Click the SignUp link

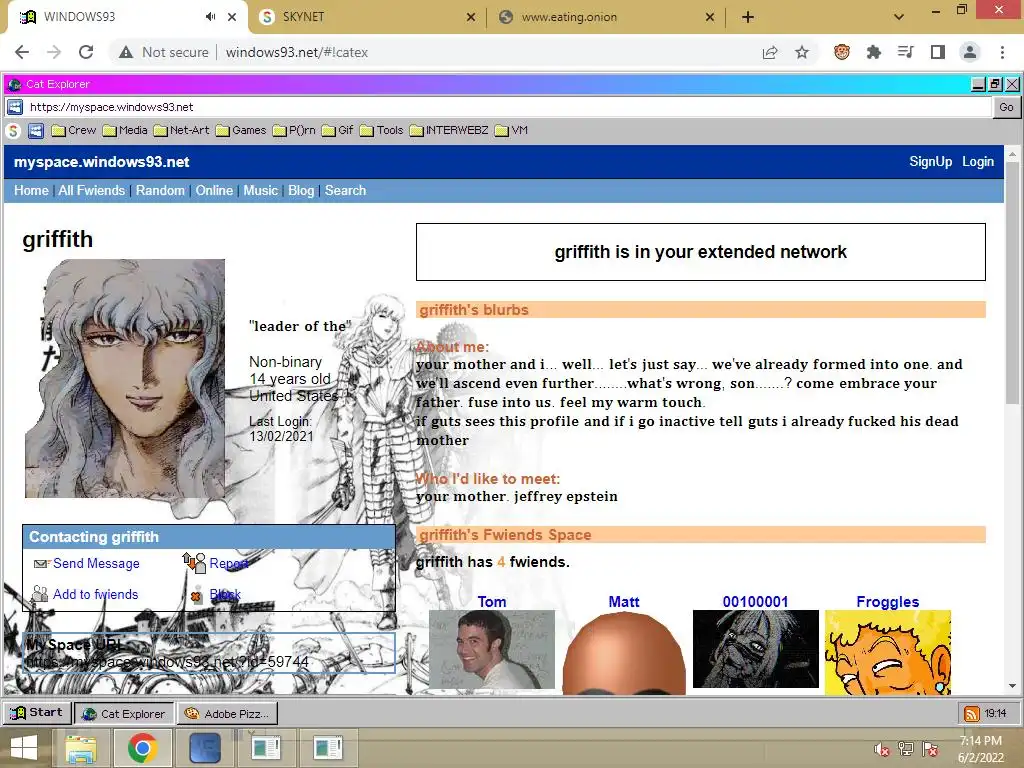click(x=931, y=161)
